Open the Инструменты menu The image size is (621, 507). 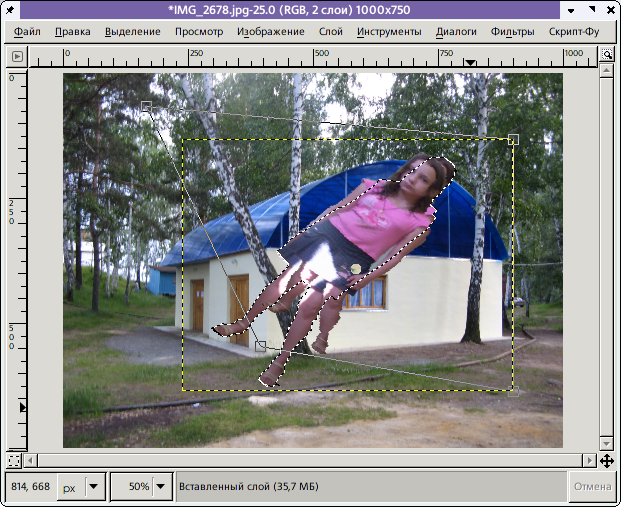389,31
